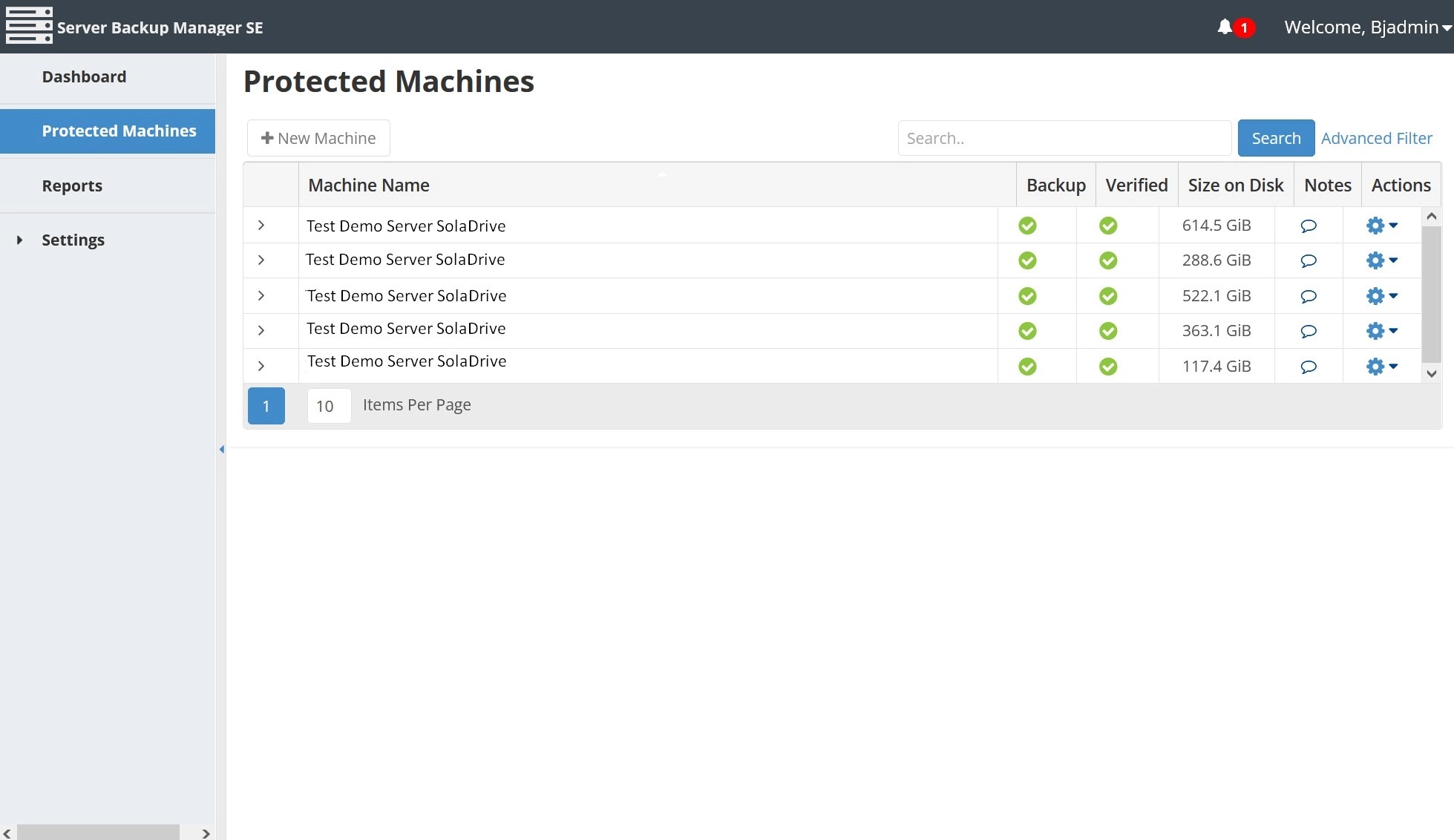Screen dimensions: 1454x840
Task: Open the Reports sidebar item
Action: [72, 186]
